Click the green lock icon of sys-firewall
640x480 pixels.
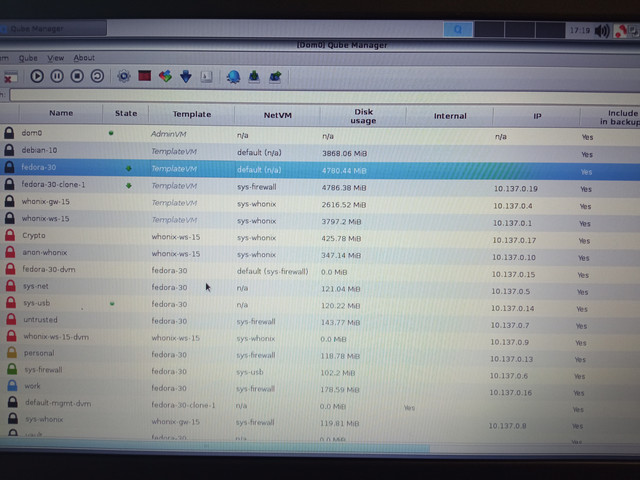[x=12, y=369]
